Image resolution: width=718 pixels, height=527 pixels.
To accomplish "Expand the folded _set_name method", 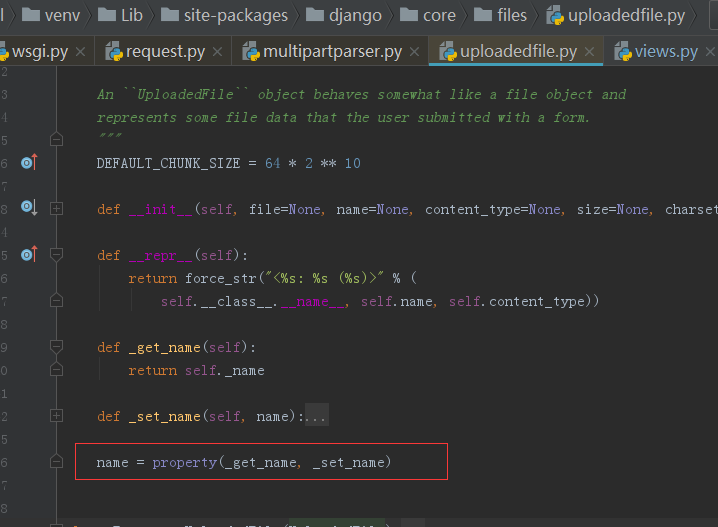I will coord(56,416).
